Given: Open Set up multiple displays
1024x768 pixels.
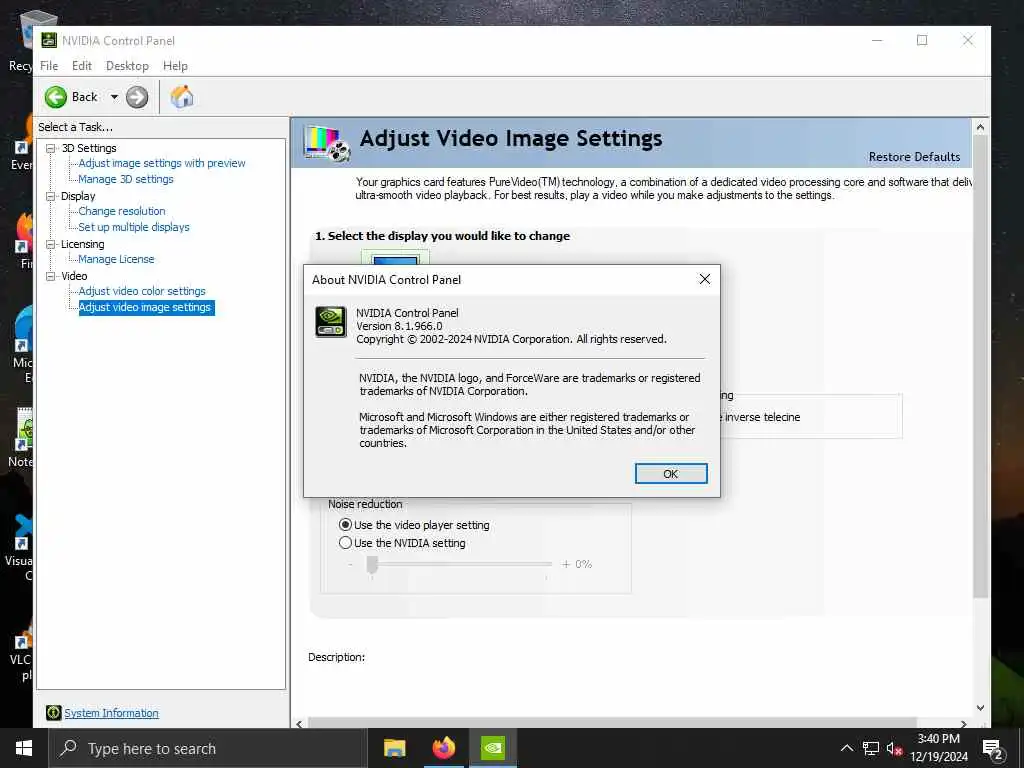Looking at the screenshot, I should (x=133, y=227).
